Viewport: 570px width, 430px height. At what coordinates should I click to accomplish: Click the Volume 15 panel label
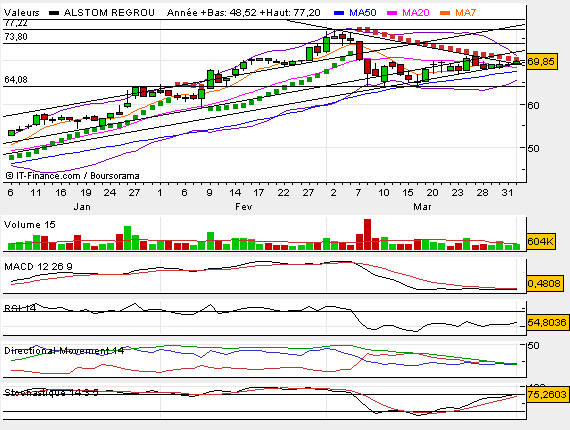point(29,225)
